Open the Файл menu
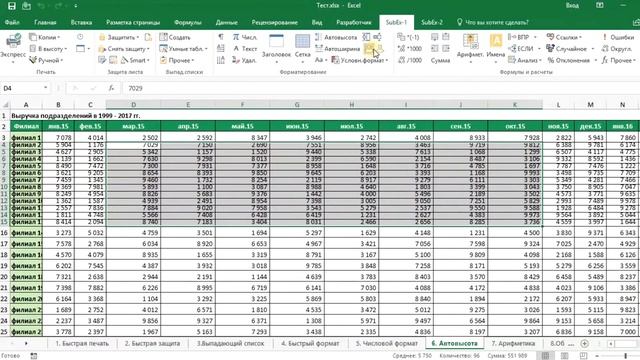This screenshot has height=360, width=640. click(x=12, y=22)
